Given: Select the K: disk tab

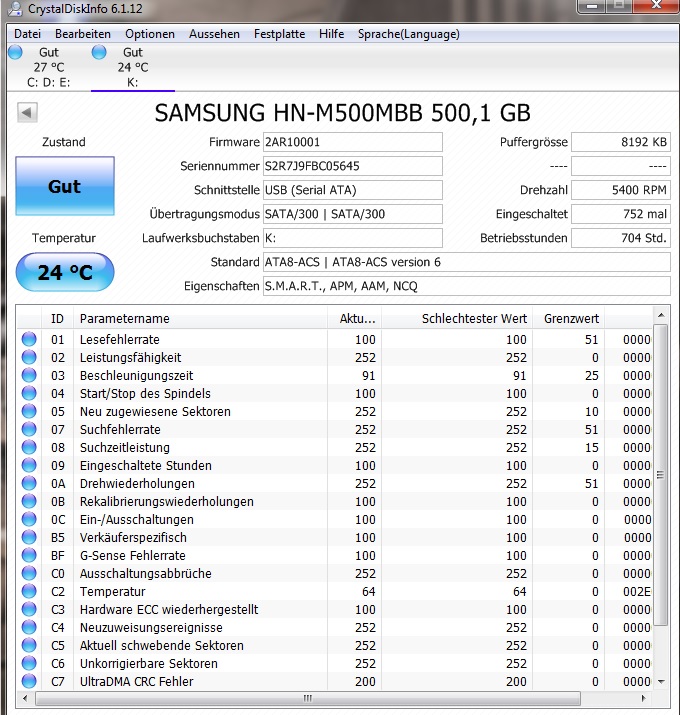Looking at the screenshot, I should point(133,67).
